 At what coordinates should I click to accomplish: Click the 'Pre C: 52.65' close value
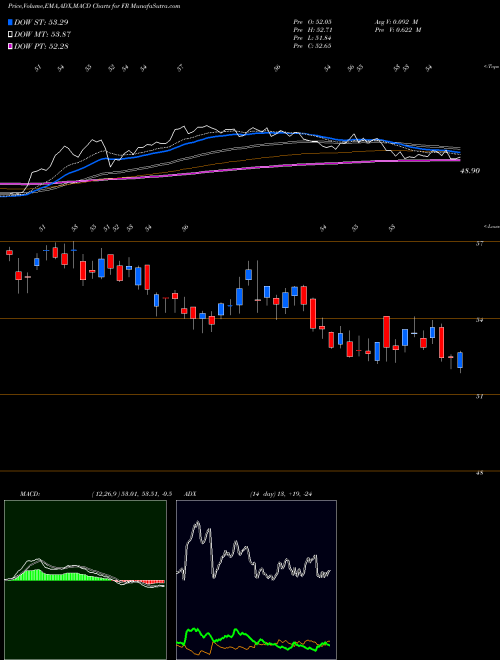click(312, 46)
